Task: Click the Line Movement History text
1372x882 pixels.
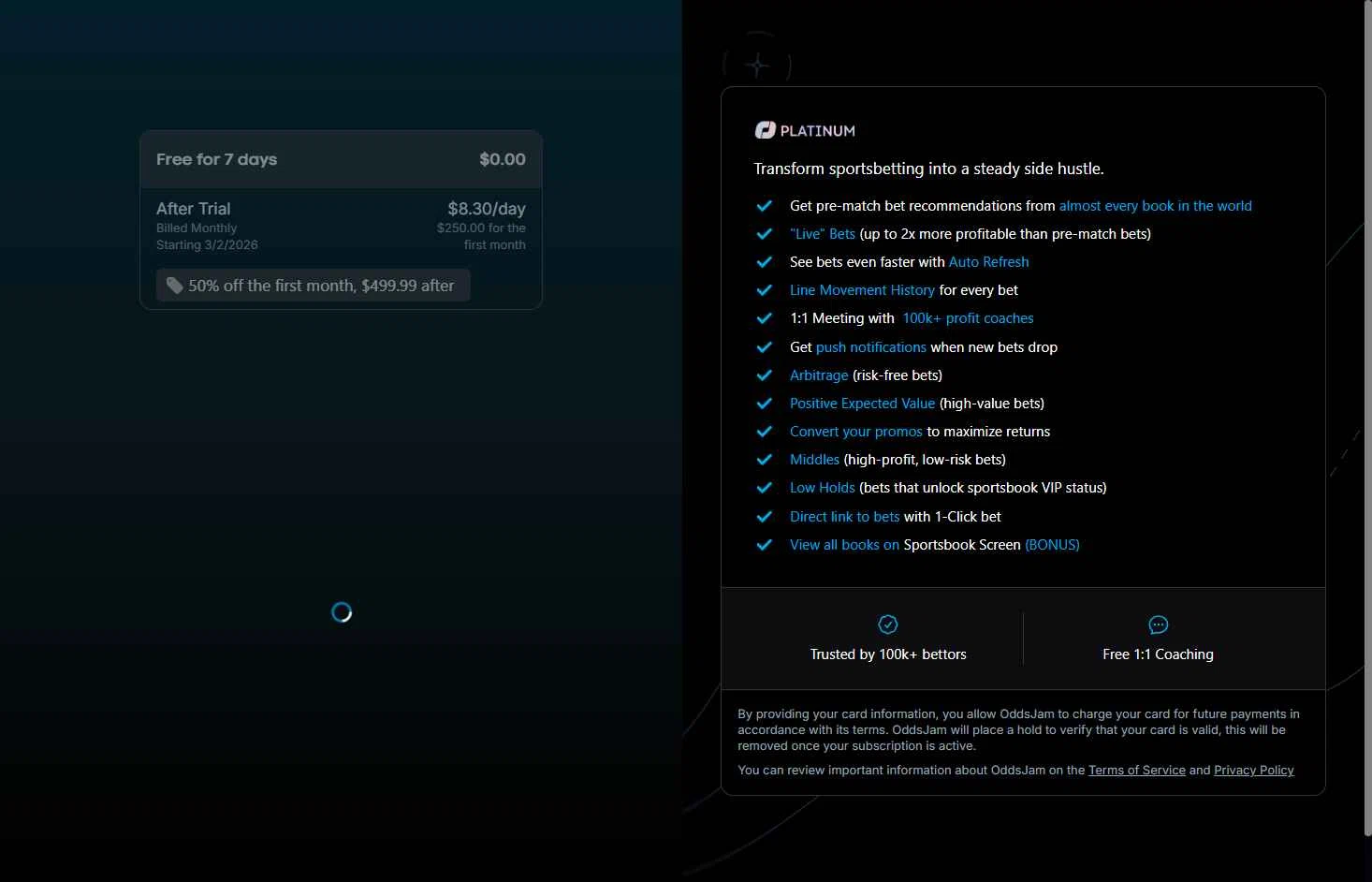Action: click(862, 290)
